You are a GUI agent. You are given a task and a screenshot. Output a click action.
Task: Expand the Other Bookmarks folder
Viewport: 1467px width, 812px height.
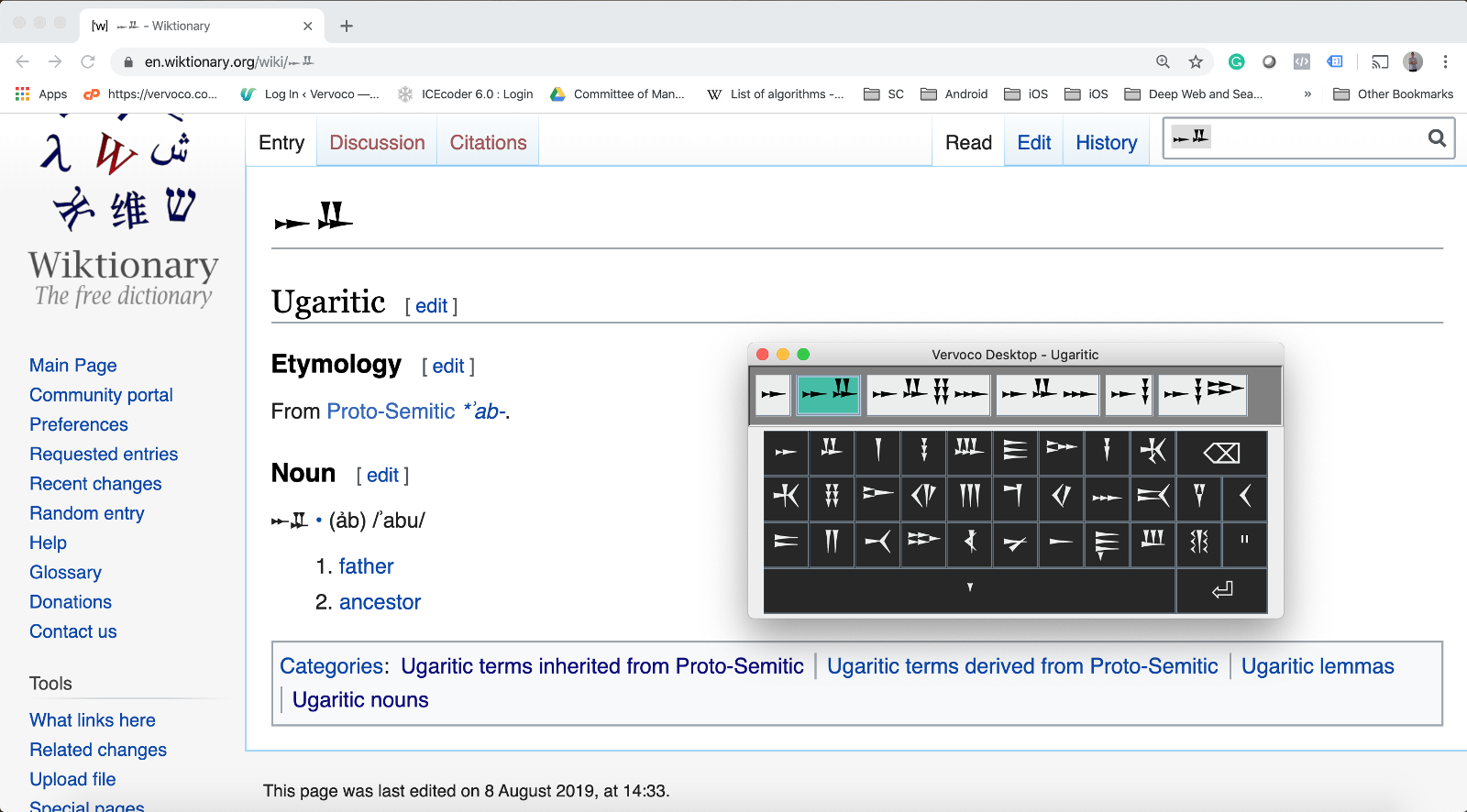click(1394, 93)
